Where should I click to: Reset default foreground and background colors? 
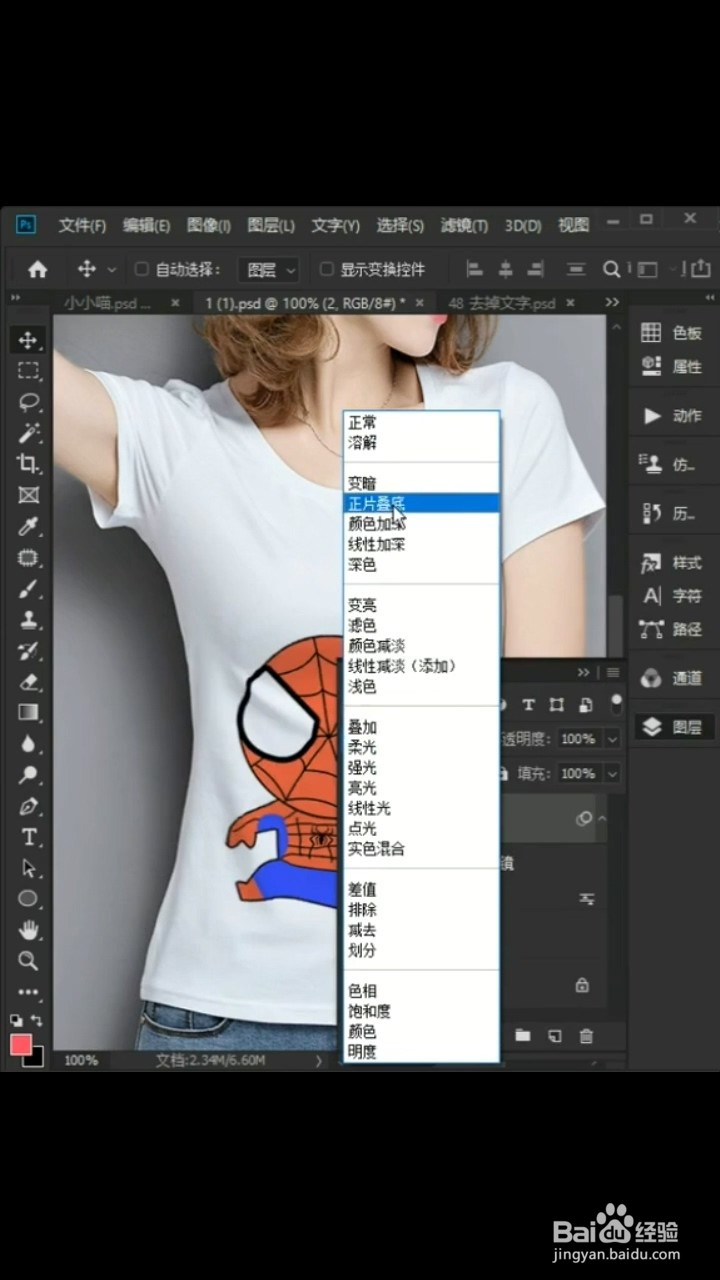pos(17,1021)
